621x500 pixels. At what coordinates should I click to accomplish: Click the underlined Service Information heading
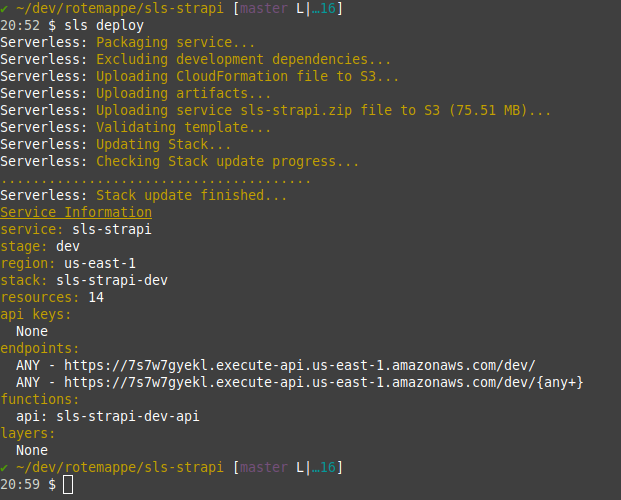click(x=76, y=212)
